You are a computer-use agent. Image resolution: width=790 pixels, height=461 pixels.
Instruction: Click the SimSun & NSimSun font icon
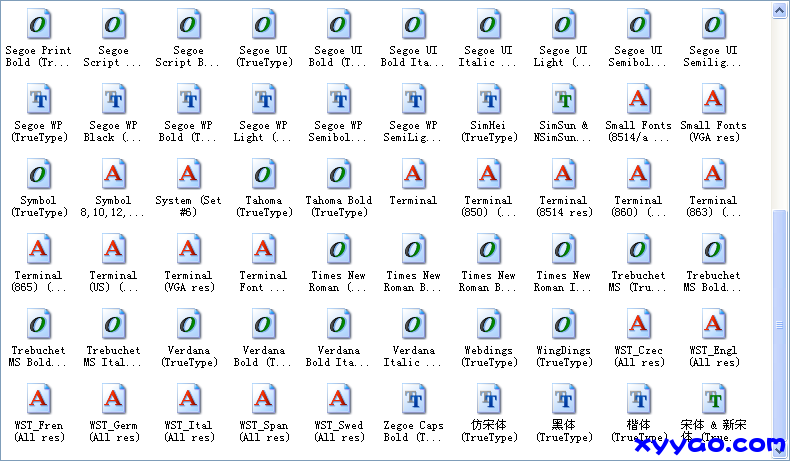[x=564, y=99]
